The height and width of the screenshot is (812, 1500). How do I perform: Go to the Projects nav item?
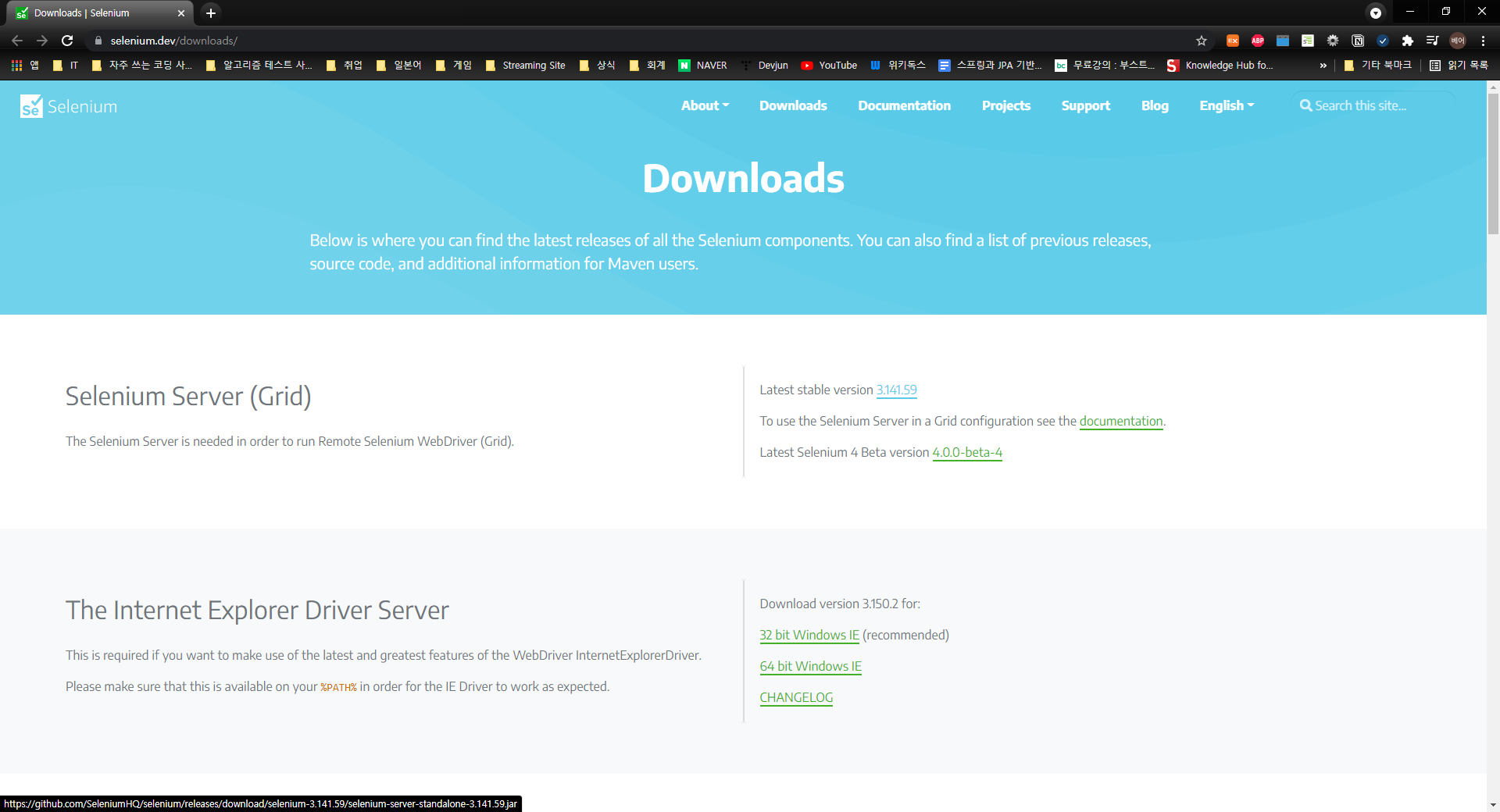(1006, 105)
